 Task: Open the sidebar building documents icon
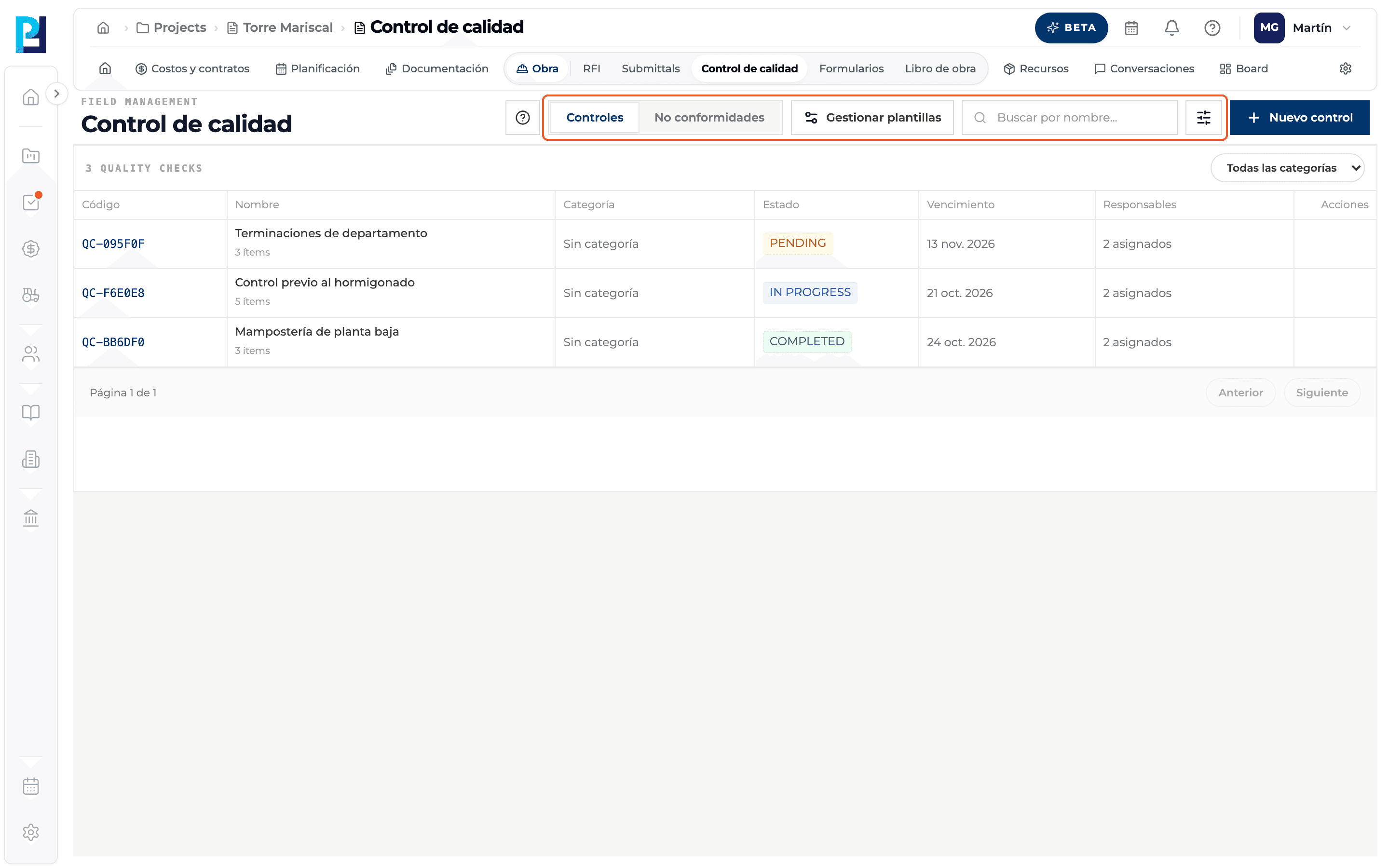[30, 459]
